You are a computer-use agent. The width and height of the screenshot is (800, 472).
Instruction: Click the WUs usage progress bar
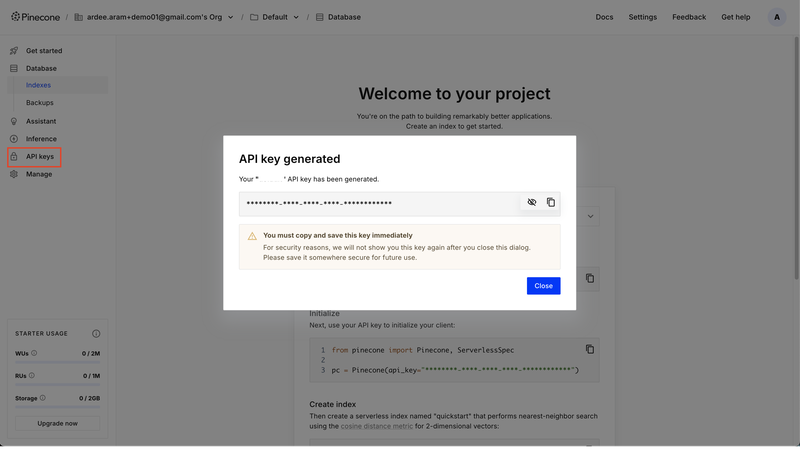(58, 362)
